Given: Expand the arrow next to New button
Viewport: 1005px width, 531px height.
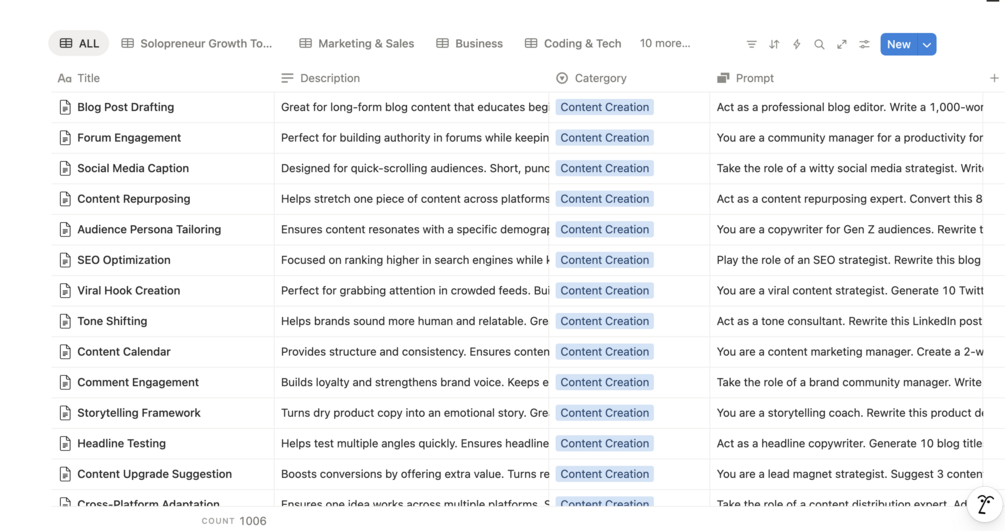Looking at the screenshot, I should (x=927, y=44).
